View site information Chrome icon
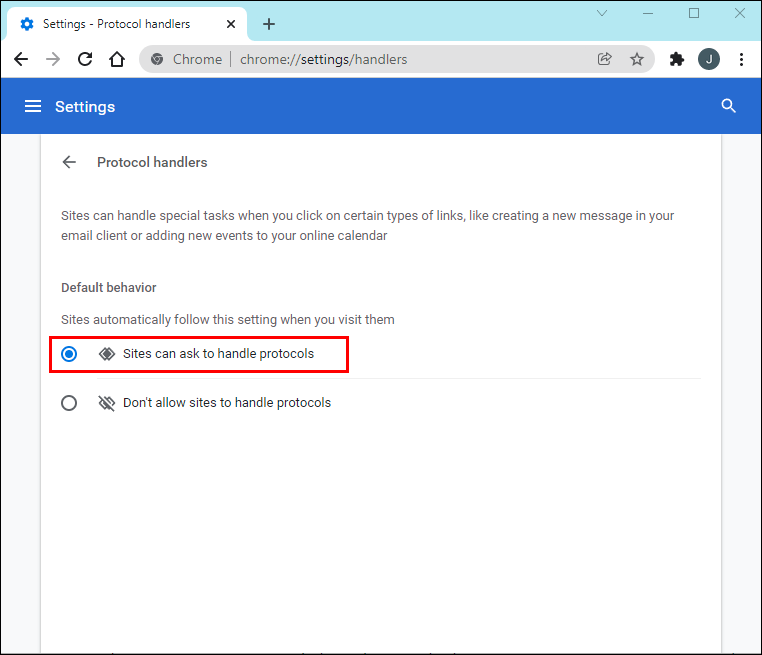Screen dimensions: 762x655 [x=157, y=59]
